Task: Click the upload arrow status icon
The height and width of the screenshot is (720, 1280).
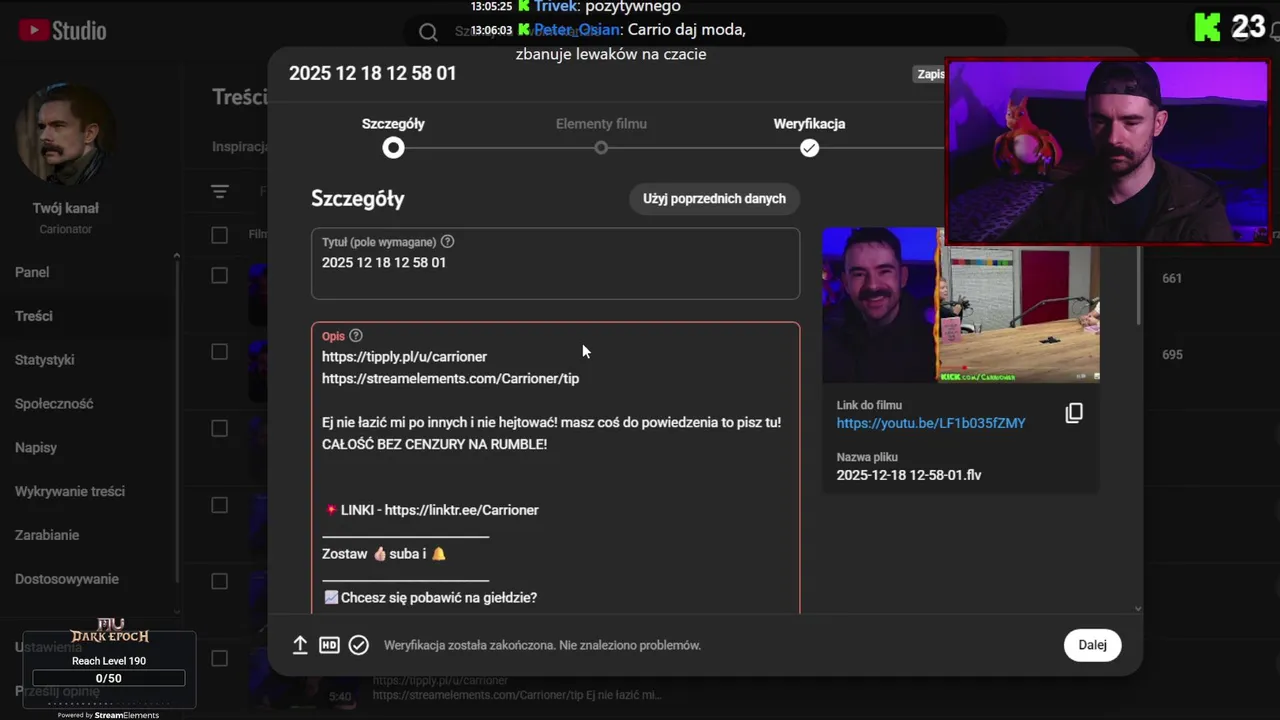Action: pos(300,645)
